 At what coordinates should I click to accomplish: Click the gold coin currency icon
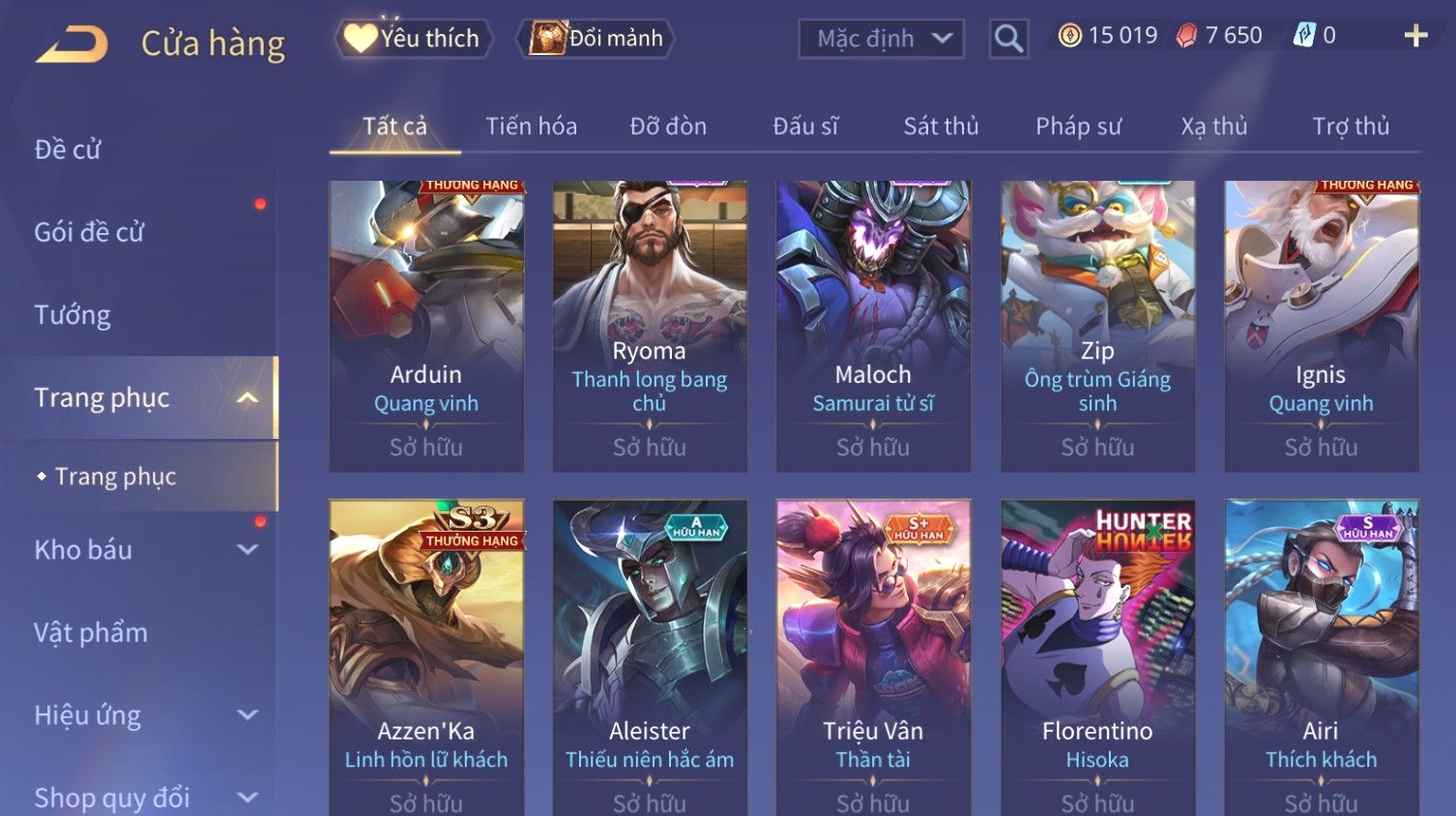tap(1069, 36)
